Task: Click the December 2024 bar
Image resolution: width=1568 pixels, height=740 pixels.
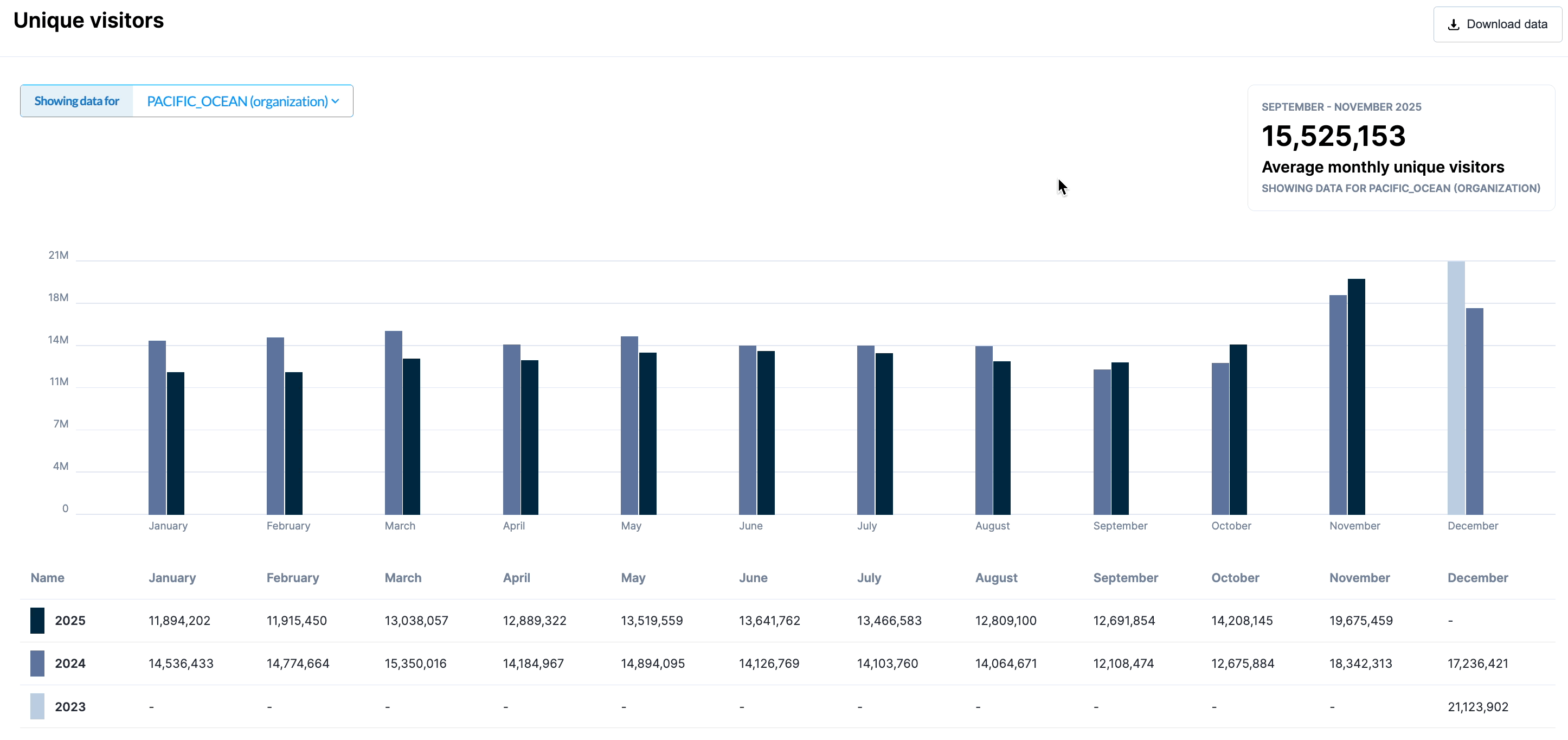Action: point(1474,411)
